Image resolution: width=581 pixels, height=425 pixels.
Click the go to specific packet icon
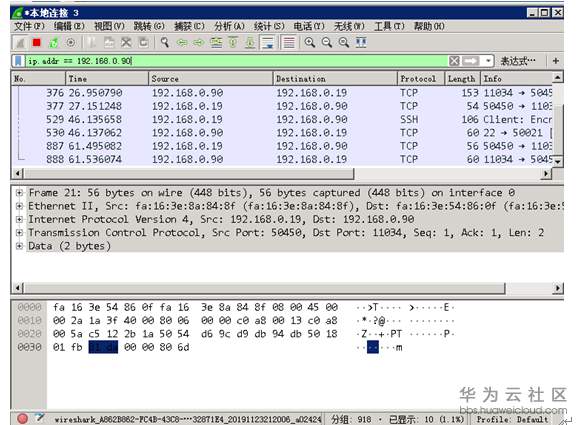(216, 43)
